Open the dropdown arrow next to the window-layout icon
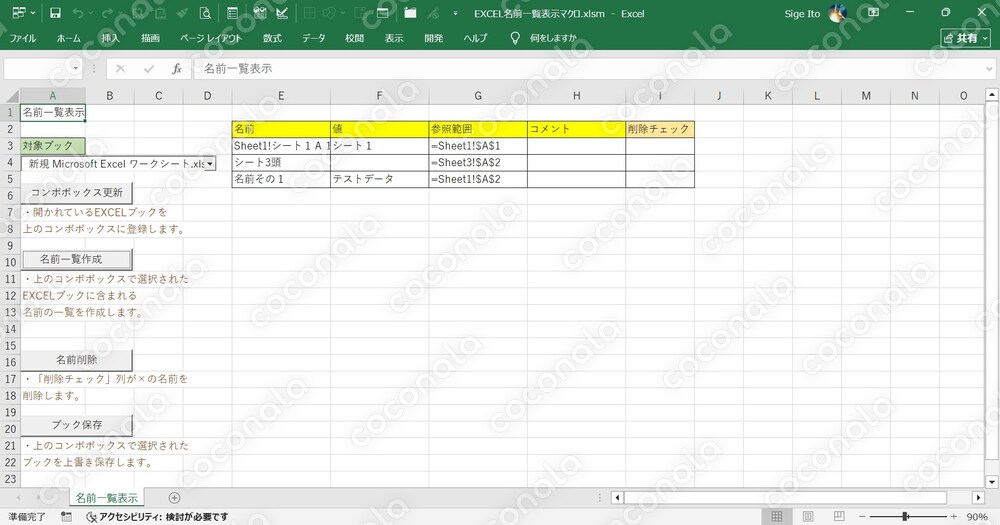This screenshot has width=1000, height=525. coord(33,13)
